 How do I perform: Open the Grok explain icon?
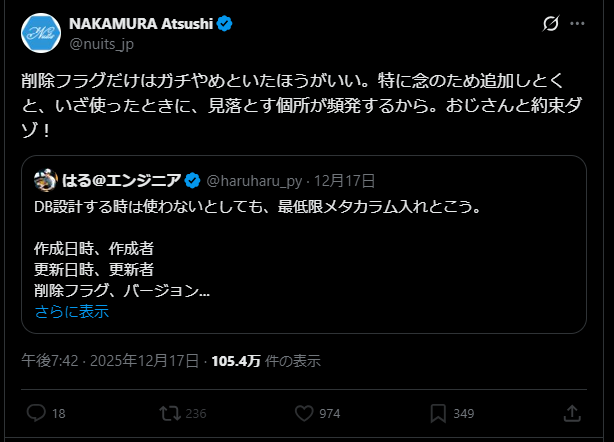[x=549, y=24]
